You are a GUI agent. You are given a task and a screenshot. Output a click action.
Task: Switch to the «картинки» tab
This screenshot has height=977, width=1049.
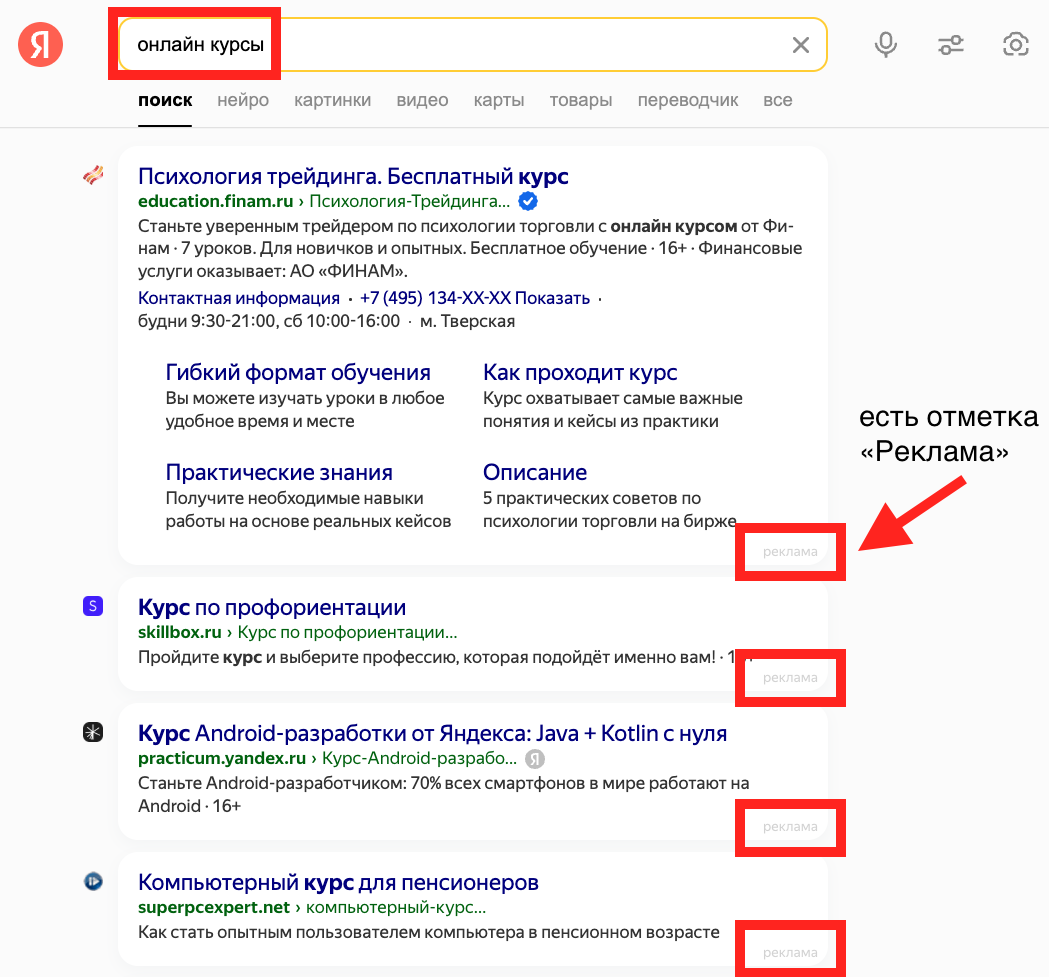[x=332, y=100]
